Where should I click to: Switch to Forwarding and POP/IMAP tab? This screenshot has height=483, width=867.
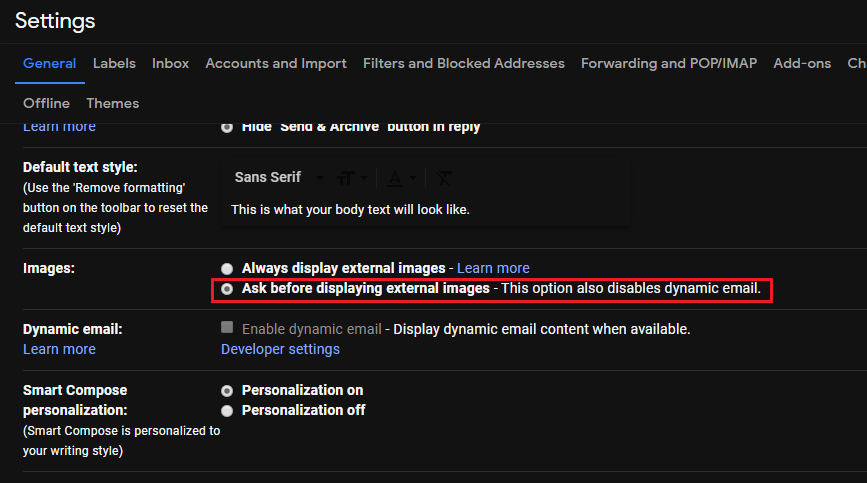coord(669,63)
